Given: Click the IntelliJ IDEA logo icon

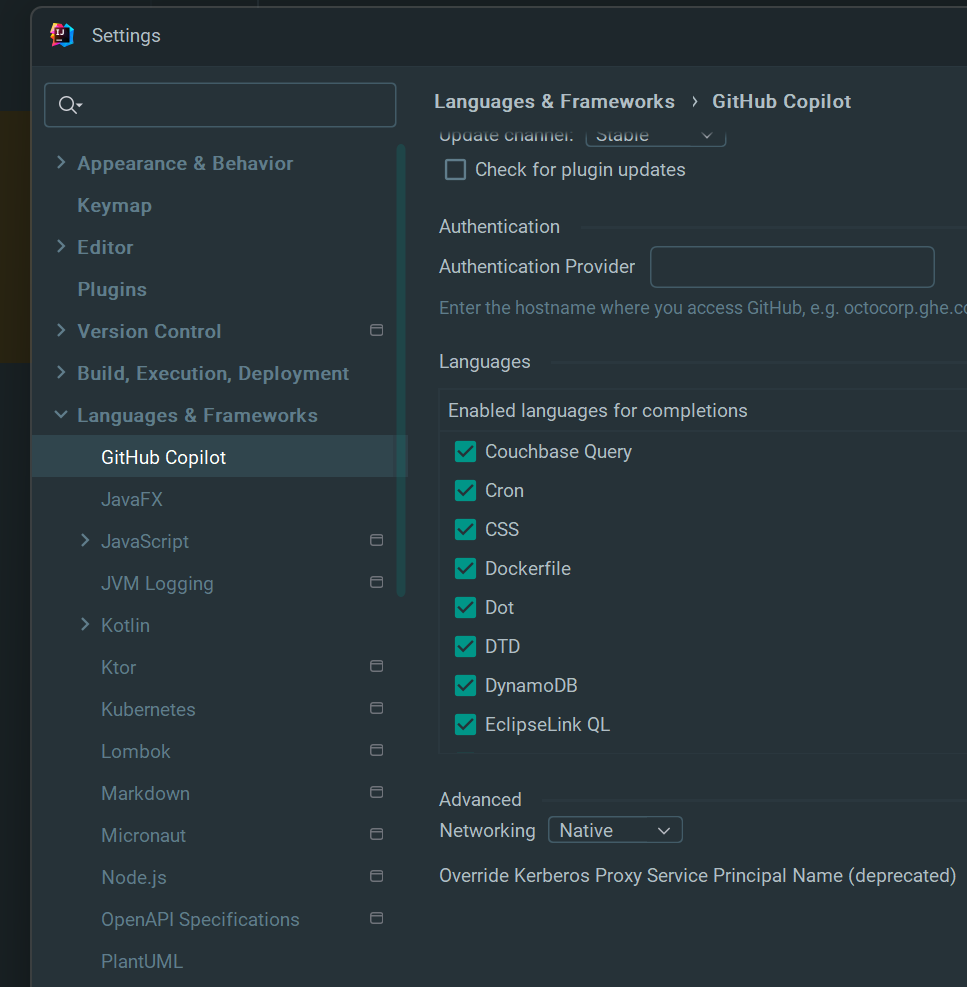Looking at the screenshot, I should tap(62, 35).
